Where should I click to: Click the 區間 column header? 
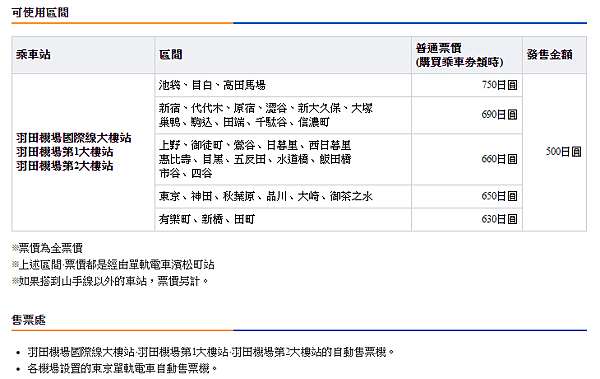(x=171, y=55)
